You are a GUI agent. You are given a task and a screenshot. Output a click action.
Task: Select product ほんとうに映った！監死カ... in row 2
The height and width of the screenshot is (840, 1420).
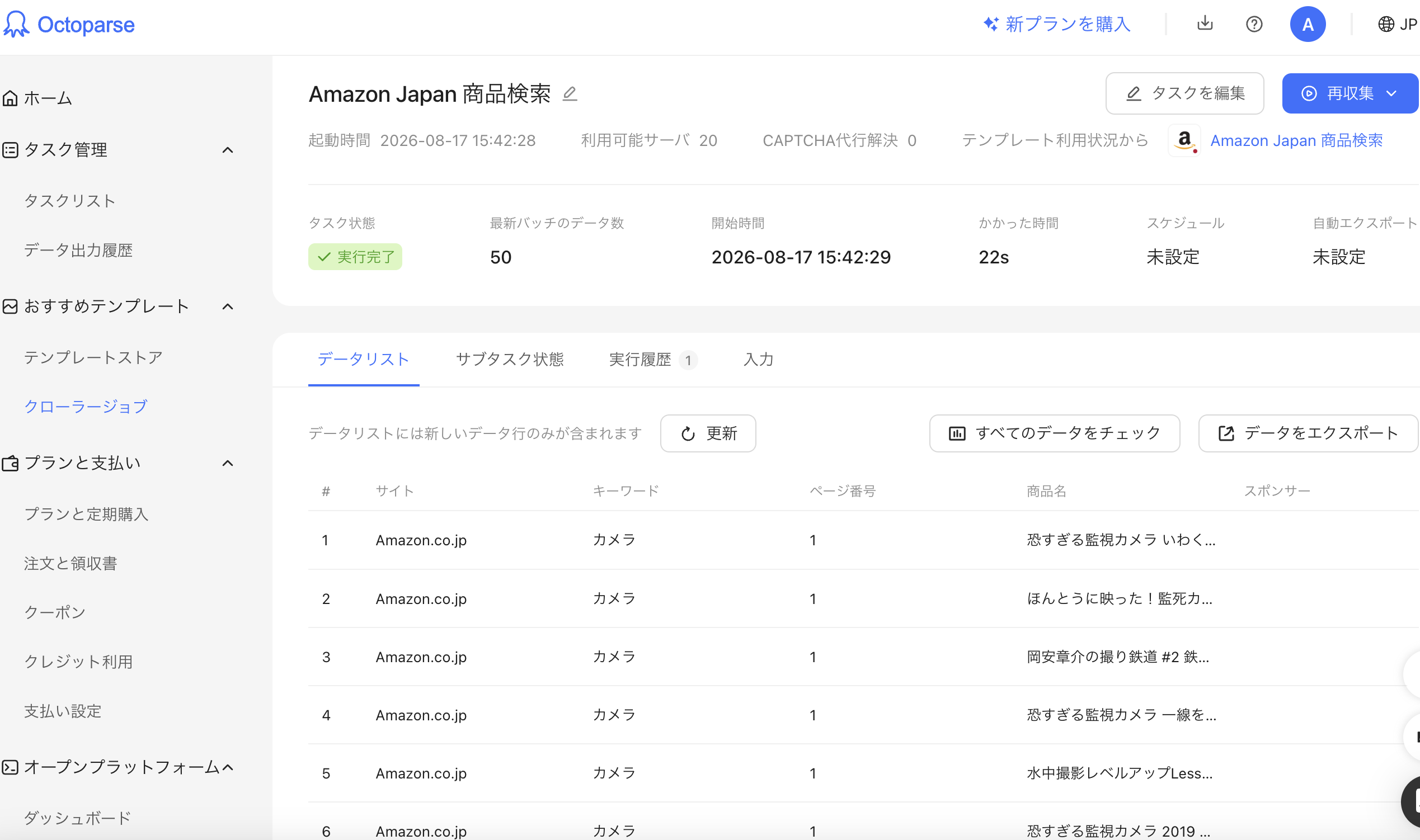pyautogui.click(x=1120, y=599)
